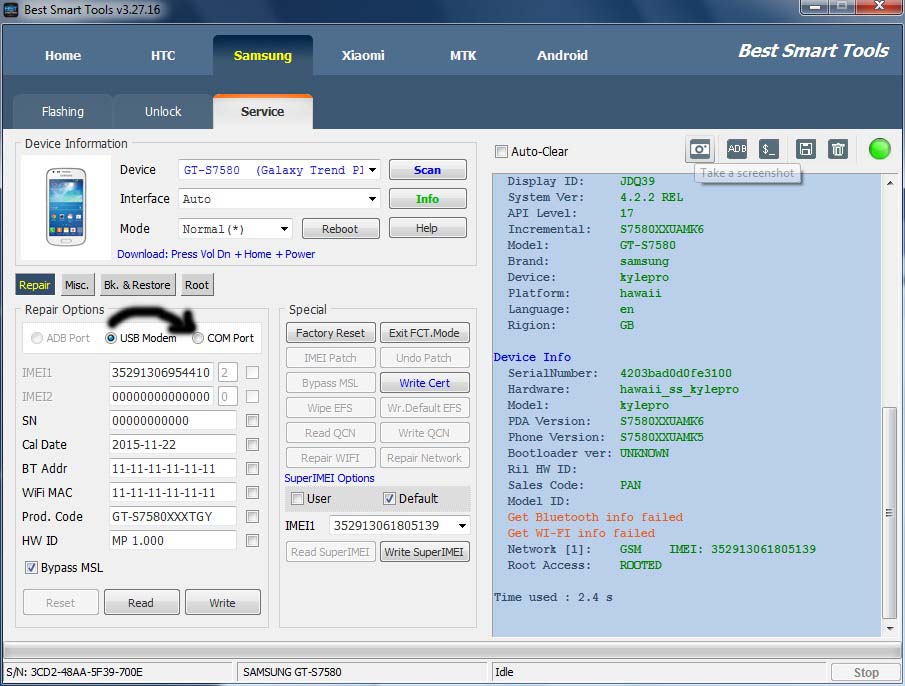Switch to the Home tab

pos(63,55)
